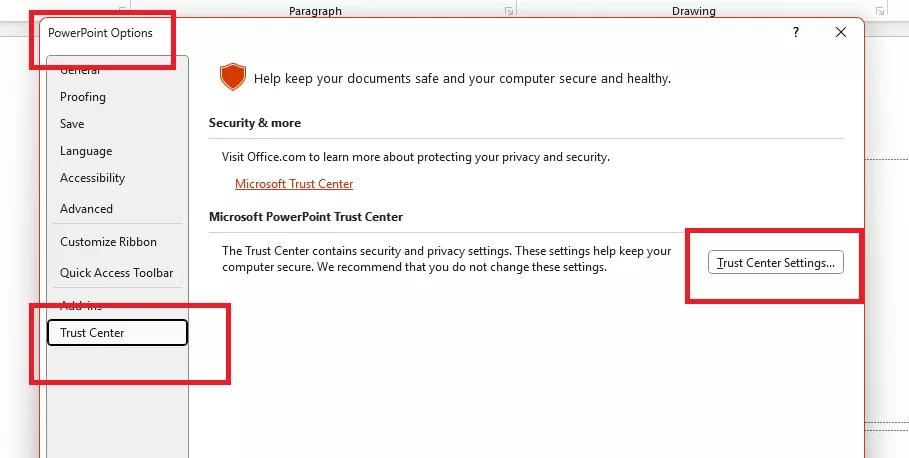
Task: Click the question mark help button
Action: tap(796, 32)
